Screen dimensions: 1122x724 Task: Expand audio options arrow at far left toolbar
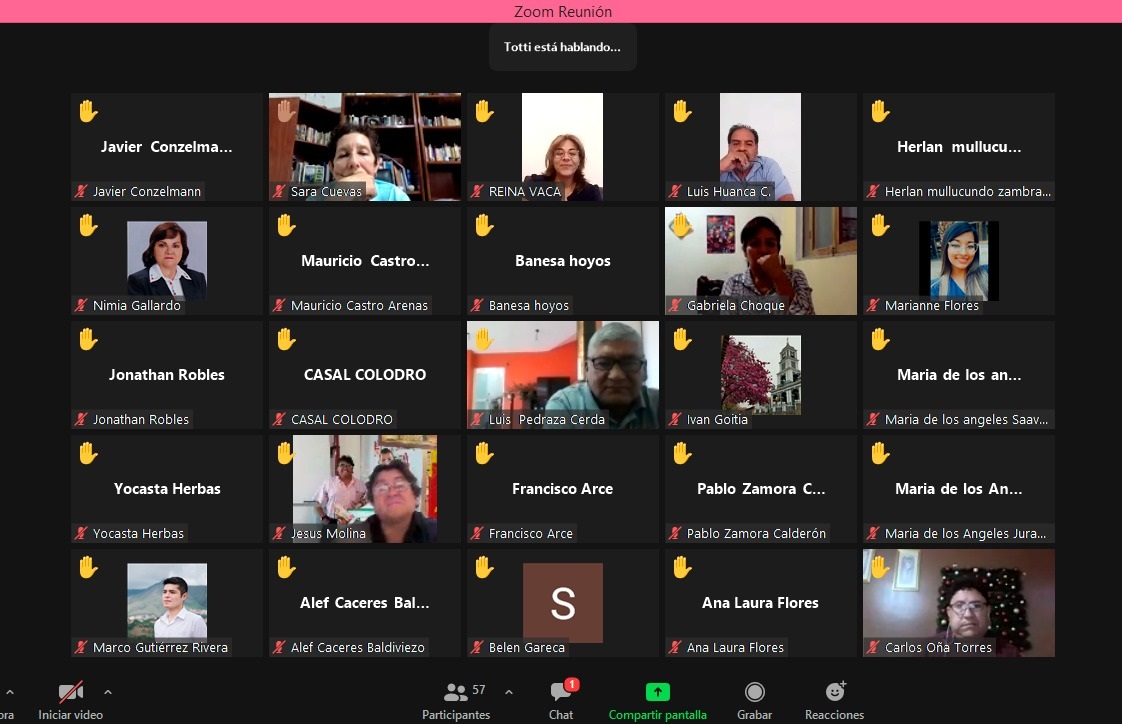9,692
